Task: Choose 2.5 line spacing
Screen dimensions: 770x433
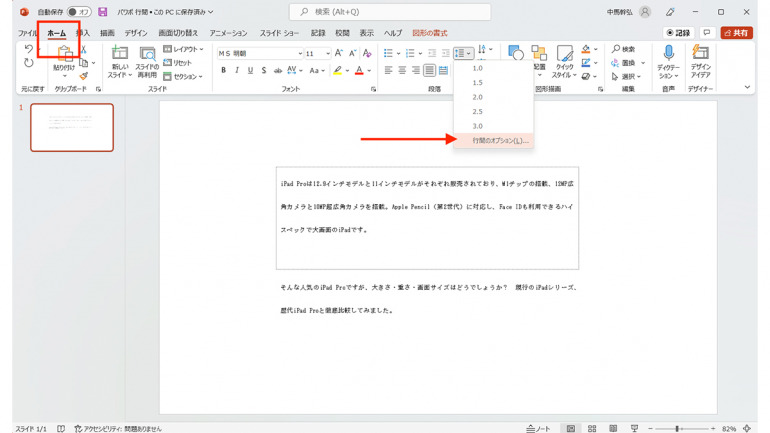Action: (494, 111)
